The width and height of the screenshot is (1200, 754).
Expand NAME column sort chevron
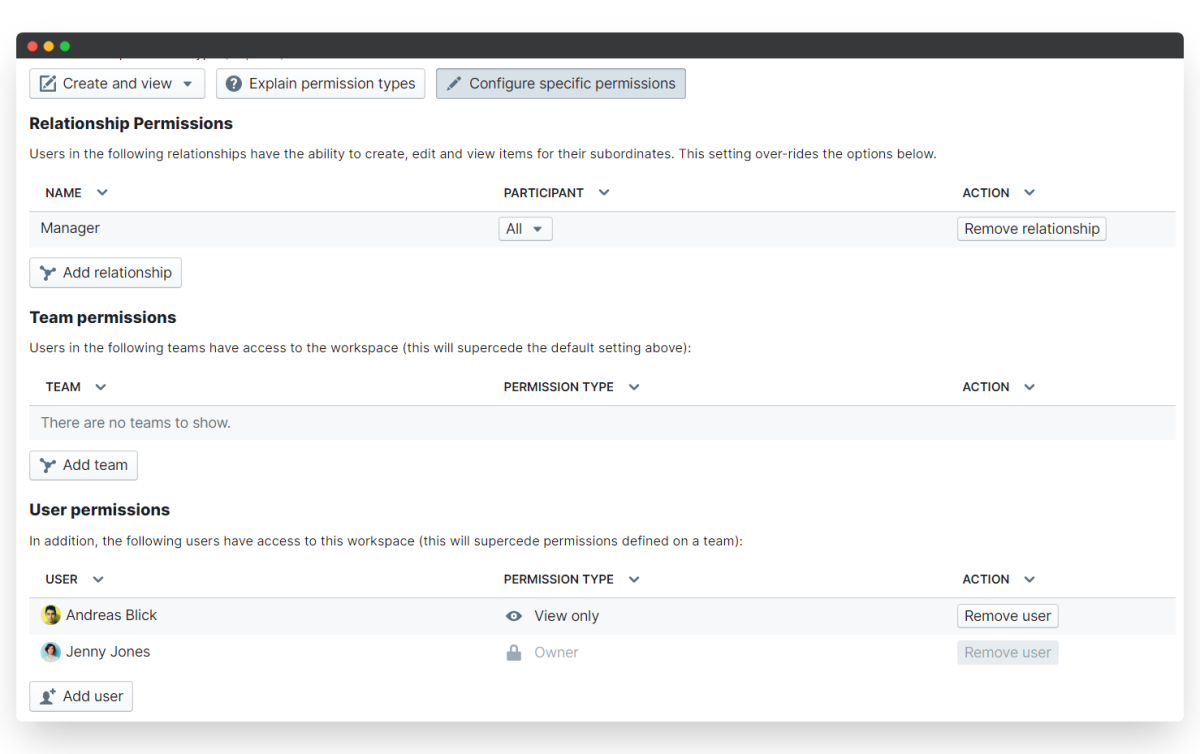[x=102, y=193]
